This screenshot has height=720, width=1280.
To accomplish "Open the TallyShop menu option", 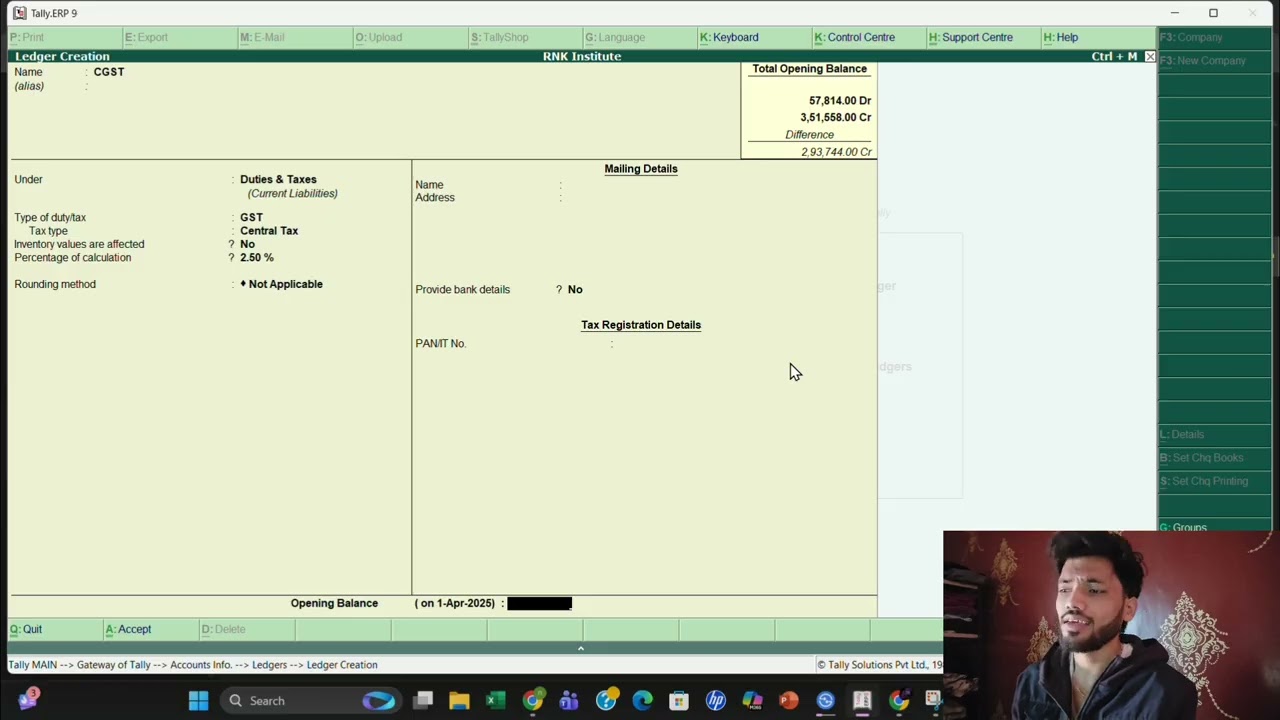I will coord(499,37).
